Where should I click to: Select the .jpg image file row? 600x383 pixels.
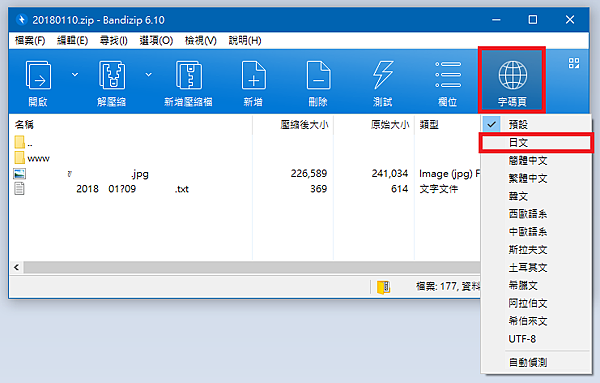(x=245, y=174)
